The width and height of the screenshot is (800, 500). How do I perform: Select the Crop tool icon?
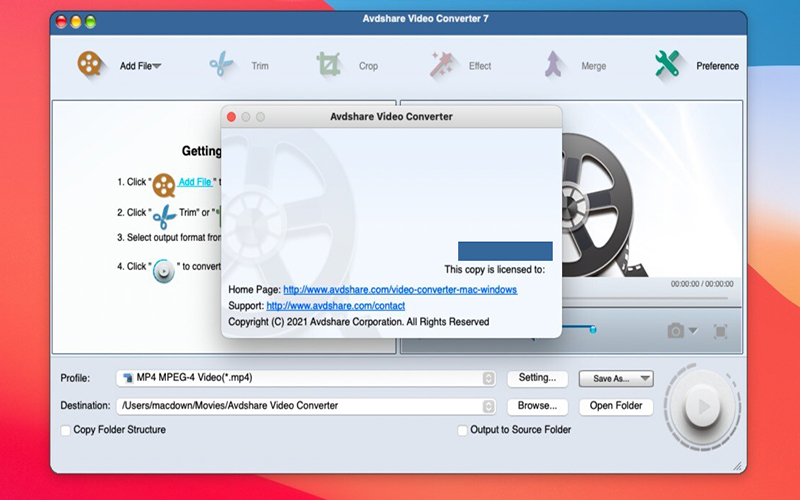point(328,64)
